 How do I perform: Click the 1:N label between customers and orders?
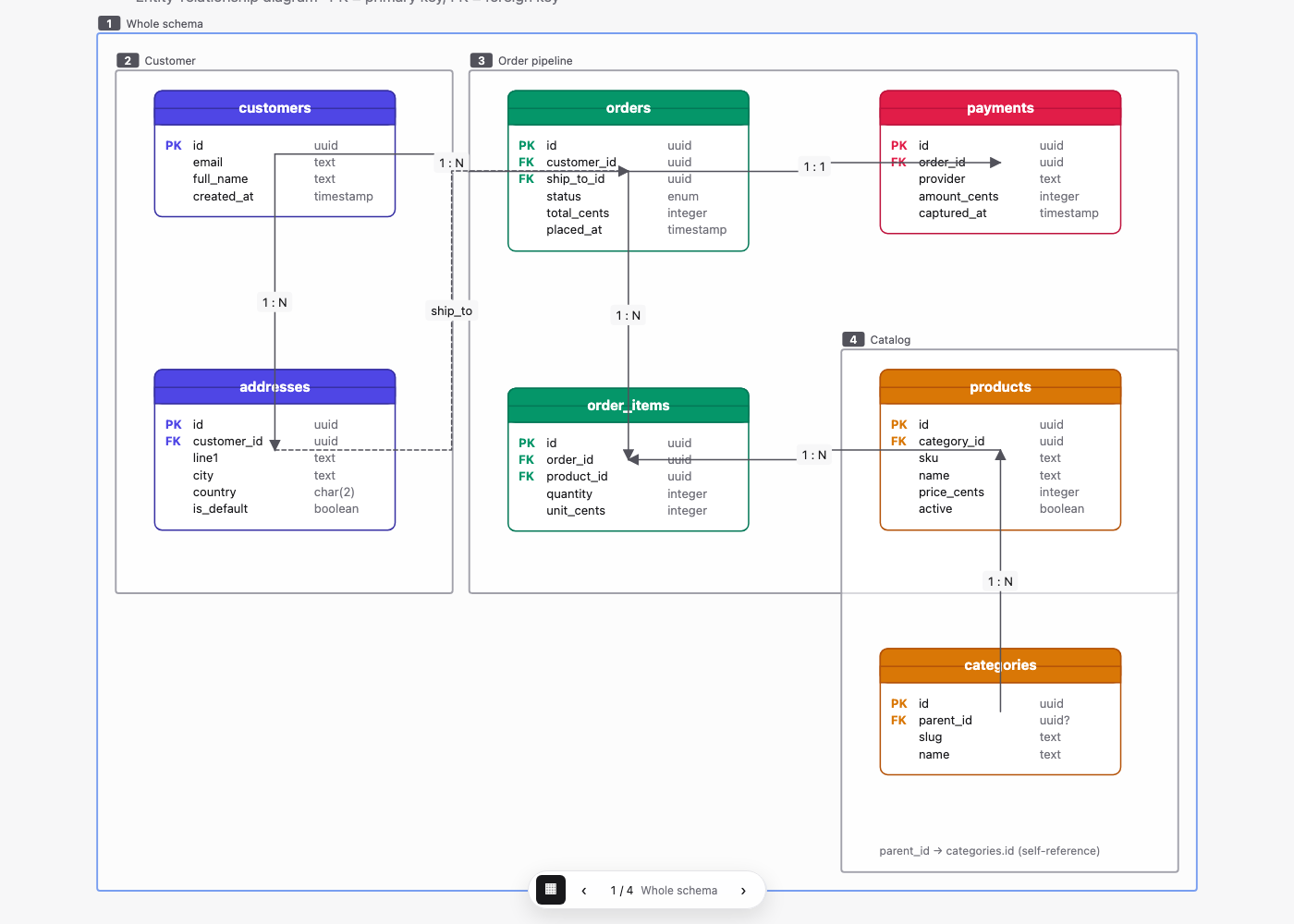(x=451, y=164)
